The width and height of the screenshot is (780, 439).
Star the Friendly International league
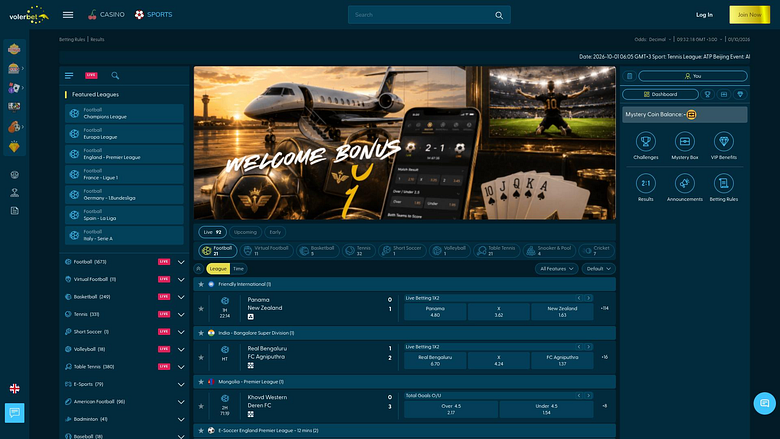click(201, 284)
